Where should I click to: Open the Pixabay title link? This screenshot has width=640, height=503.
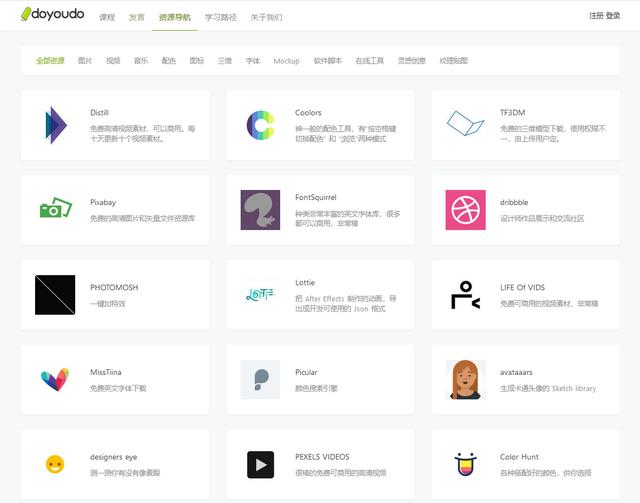pos(103,203)
